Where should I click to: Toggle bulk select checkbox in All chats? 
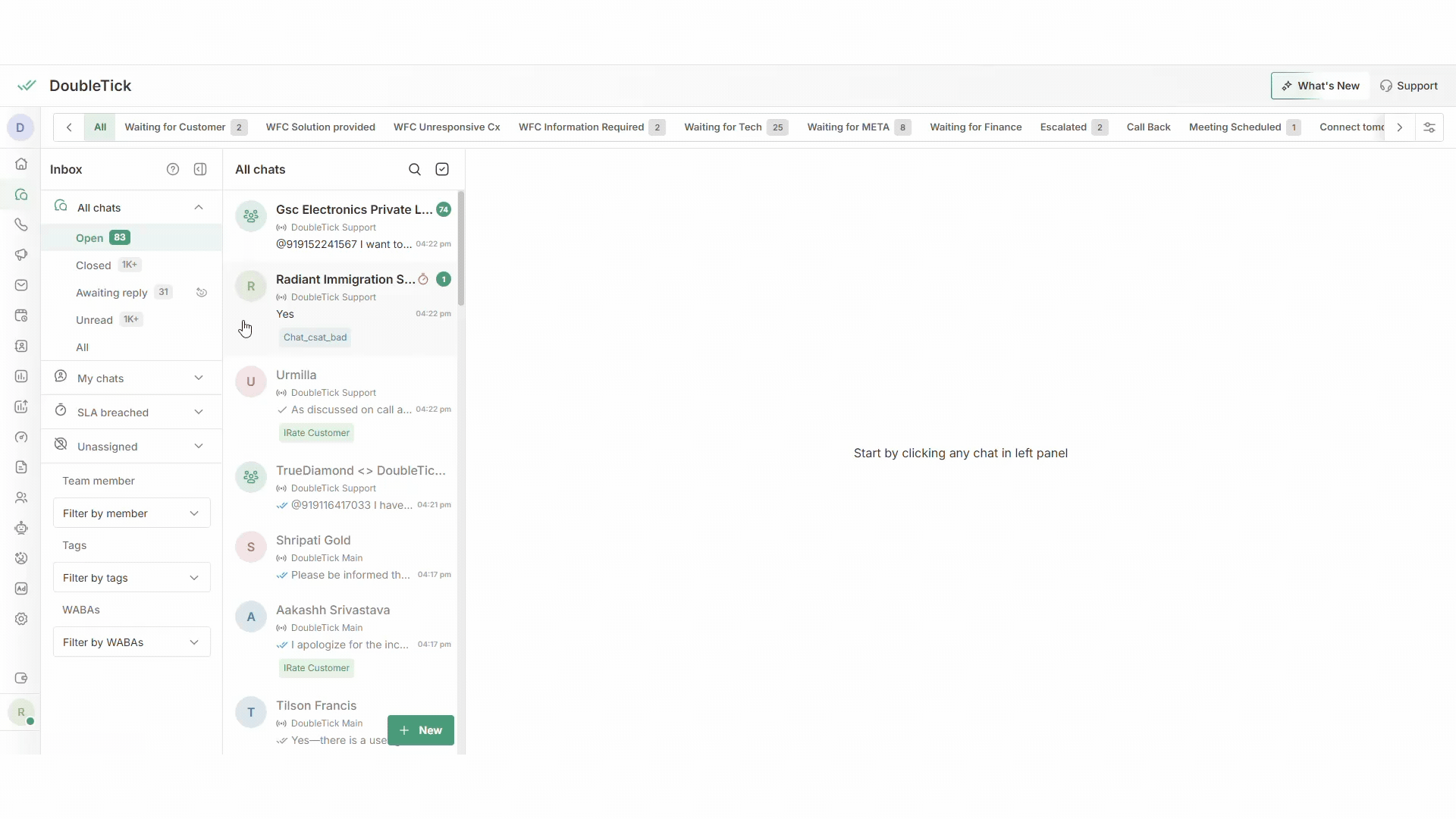point(442,169)
